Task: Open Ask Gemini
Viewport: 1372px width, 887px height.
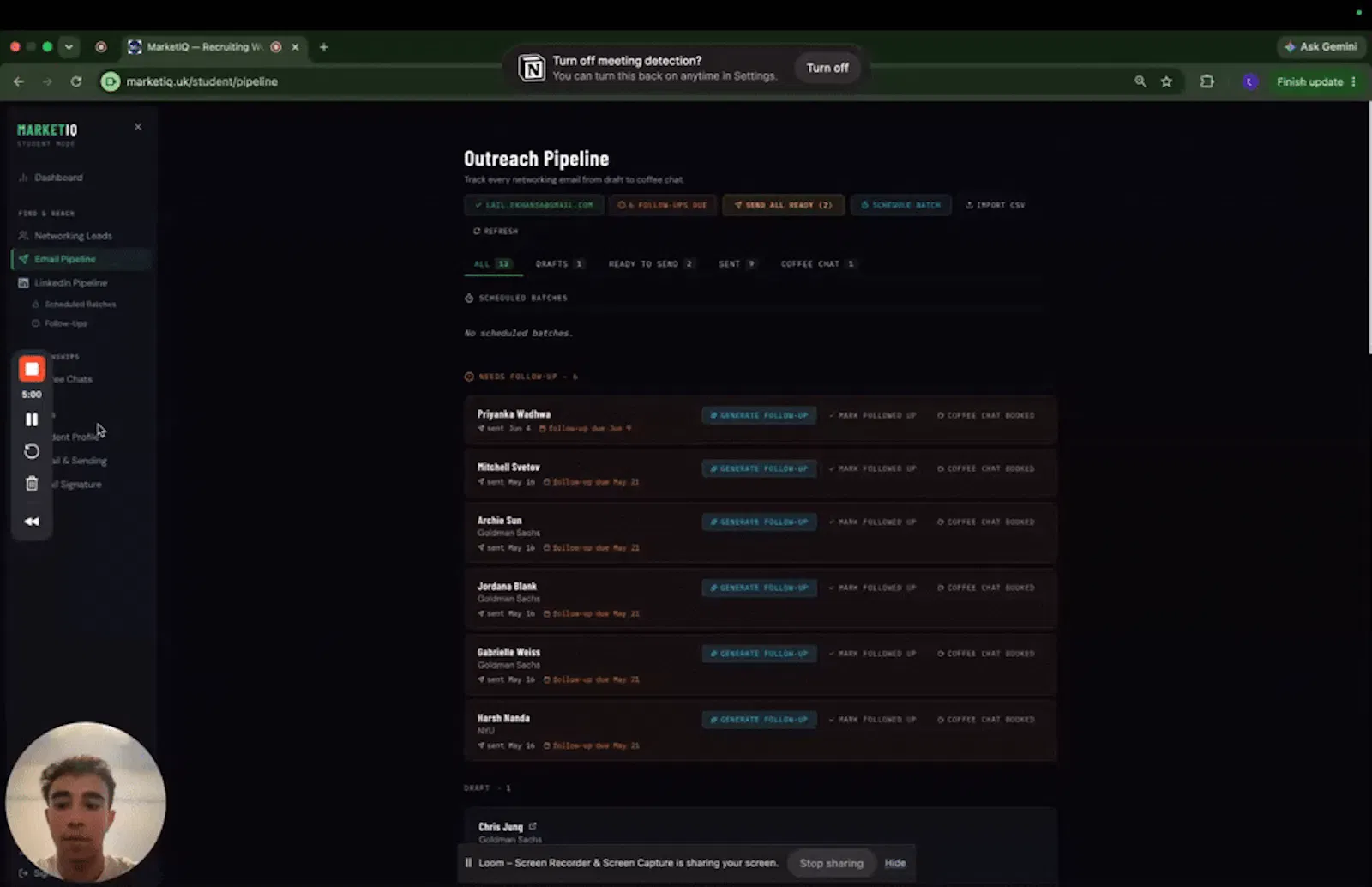Action: coord(1321,47)
